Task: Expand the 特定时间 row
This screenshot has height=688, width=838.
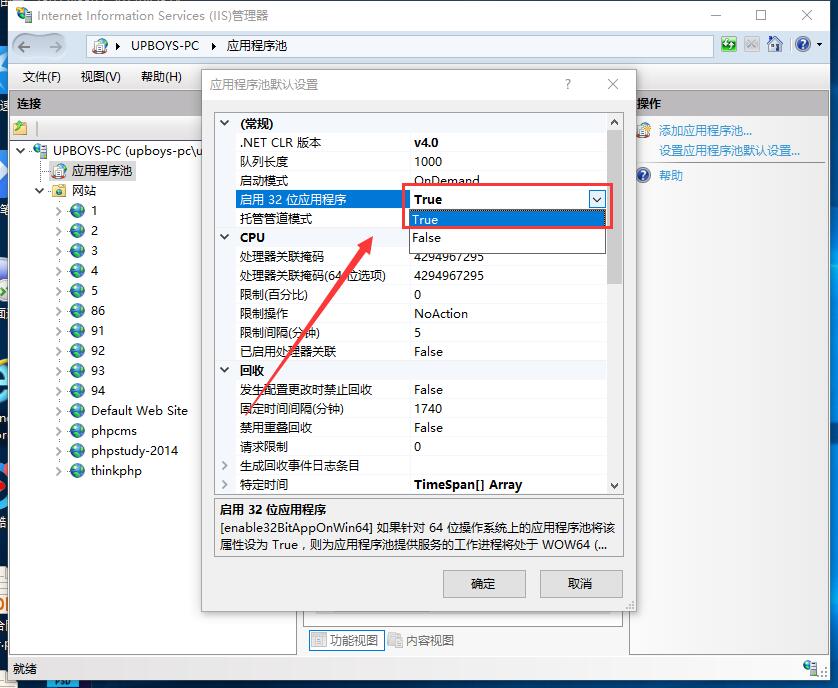Action: [225, 484]
